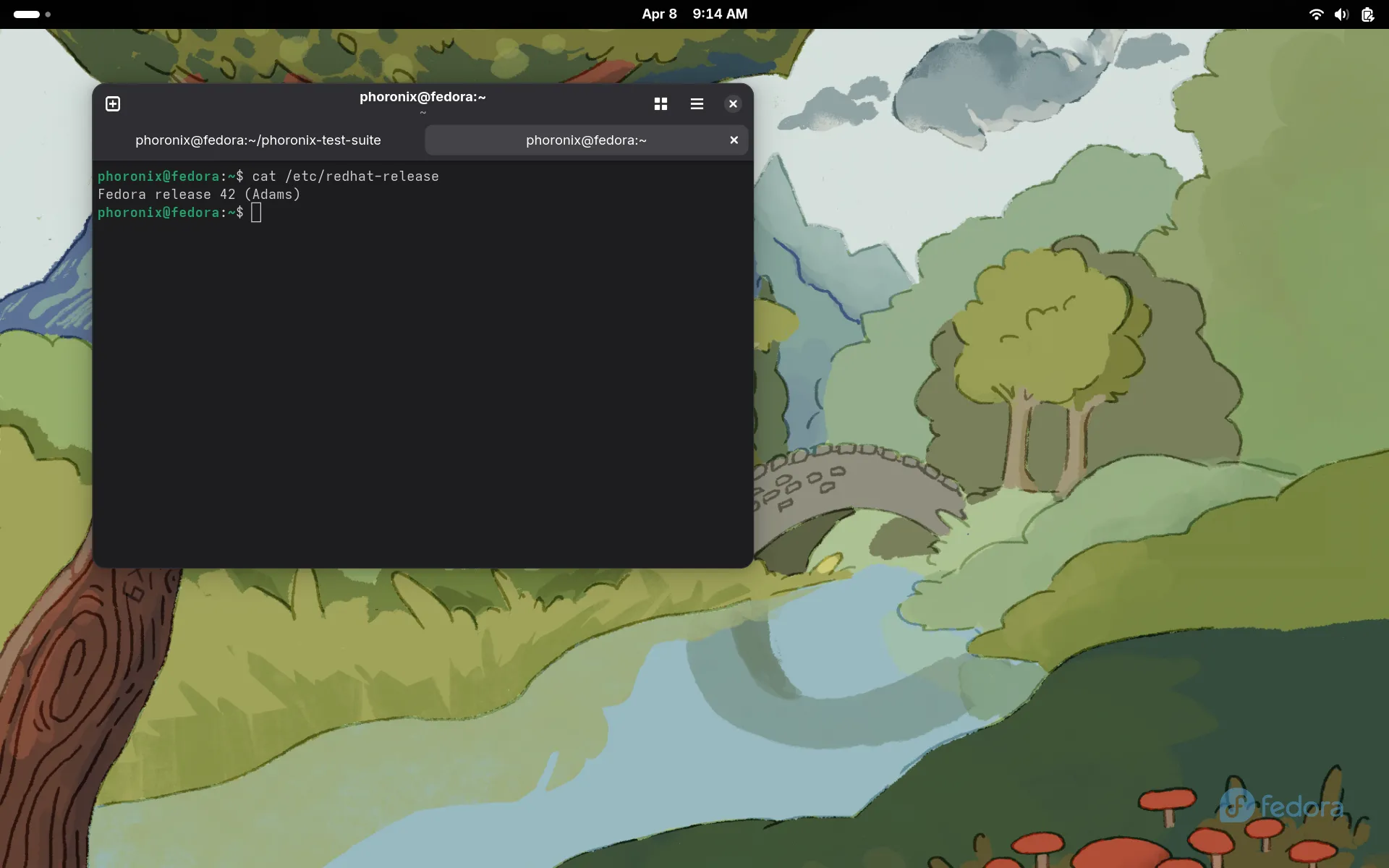The height and width of the screenshot is (868, 1389).
Task: Close the phoronix@fedora:~ tab
Action: [734, 140]
